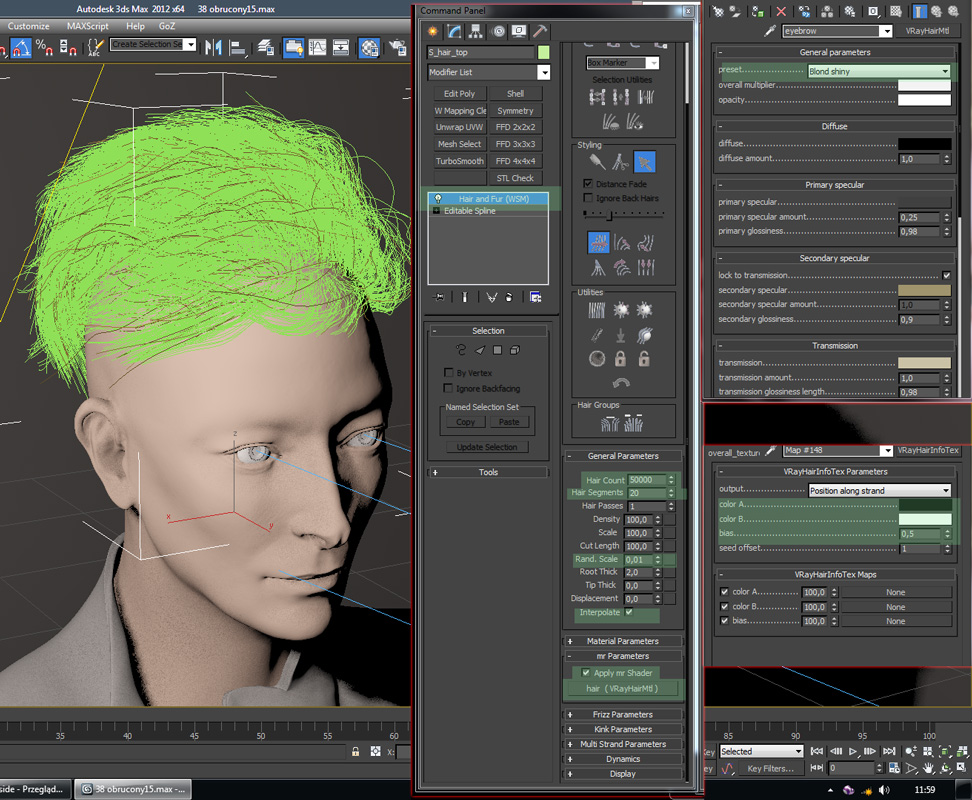
Task: Click the selection lock toggle padlock
Action: click(x=355, y=751)
